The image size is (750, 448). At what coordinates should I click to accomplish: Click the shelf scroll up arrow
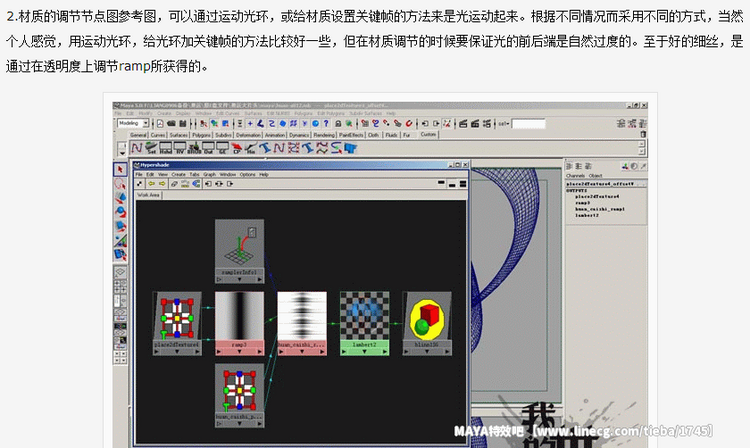pos(642,144)
